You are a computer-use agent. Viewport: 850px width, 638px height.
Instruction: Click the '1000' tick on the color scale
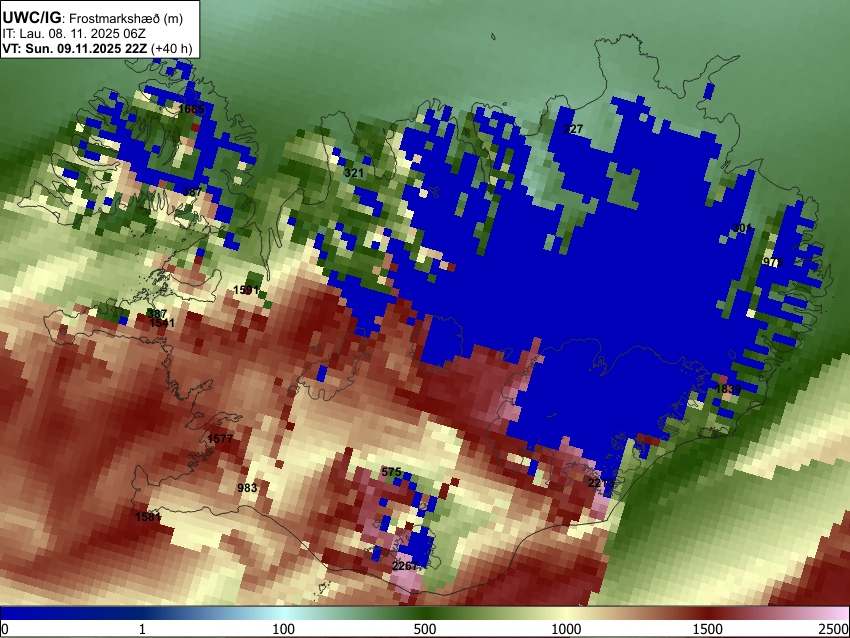[566, 629]
